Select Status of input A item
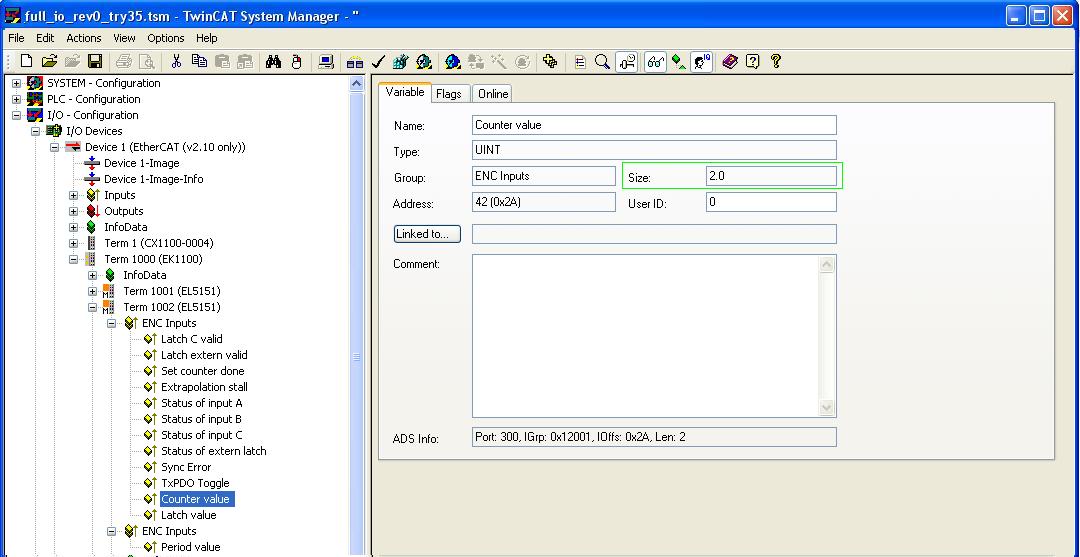The image size is (1080, 557). tap(202, 403)
